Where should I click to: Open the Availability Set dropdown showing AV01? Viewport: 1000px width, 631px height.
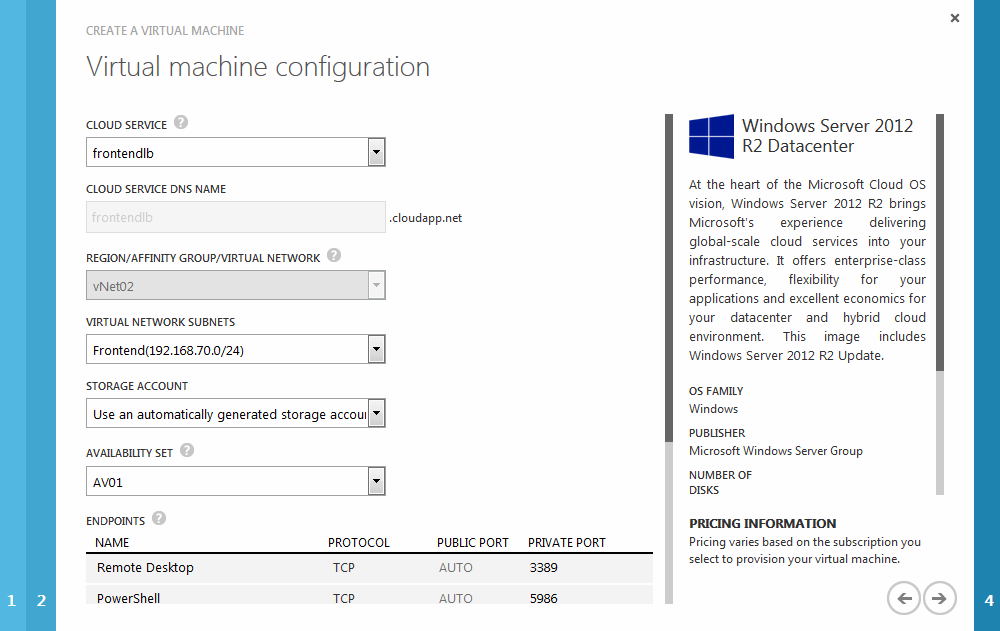236,482
